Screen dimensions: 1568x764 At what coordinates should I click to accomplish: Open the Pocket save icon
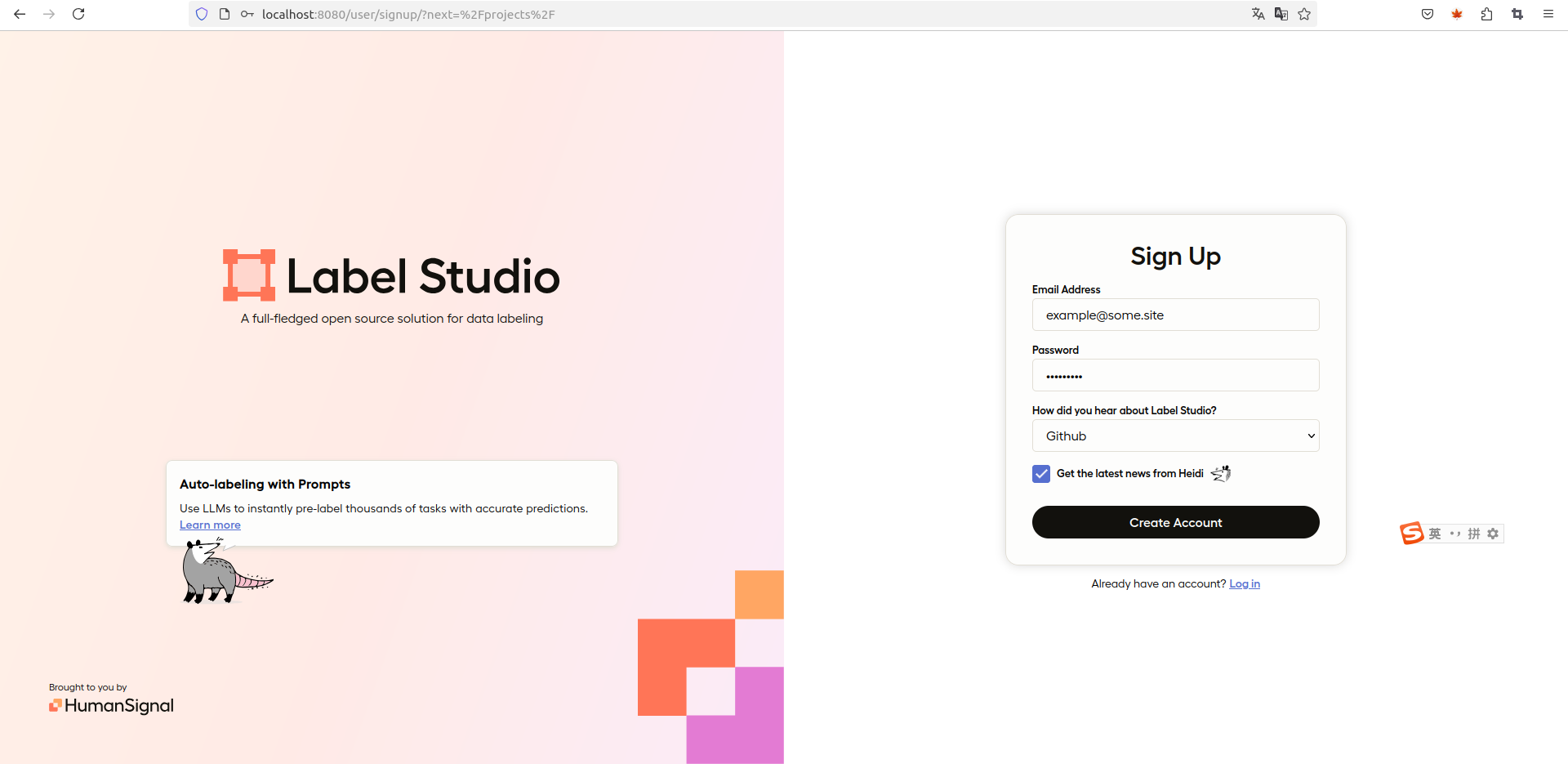[1428, 14]
